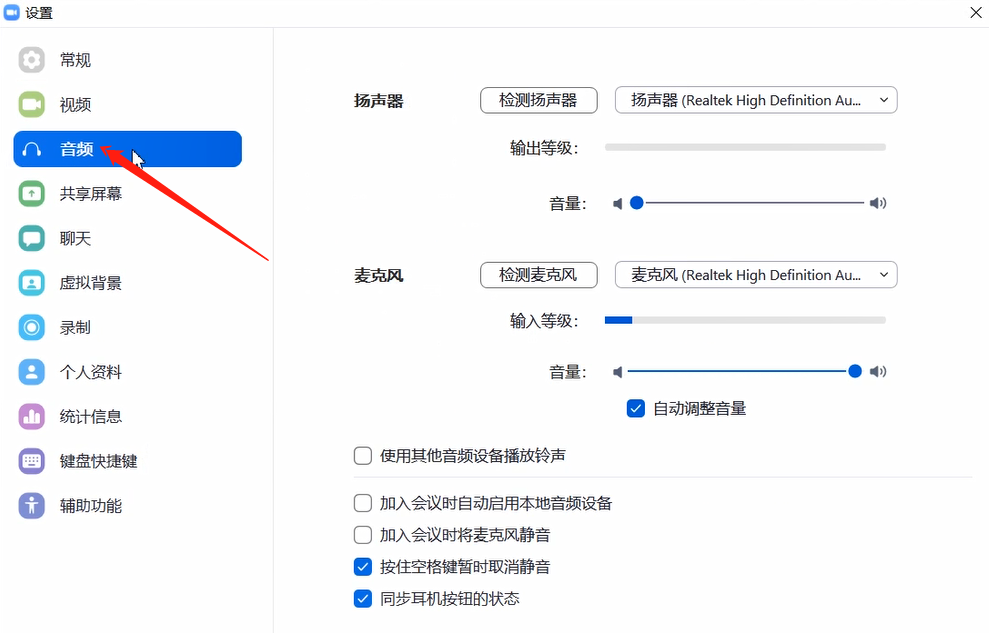The image size is (989, 633).
Task: Expand the speaker (扬声器) device dropdown
Action: 756,100
